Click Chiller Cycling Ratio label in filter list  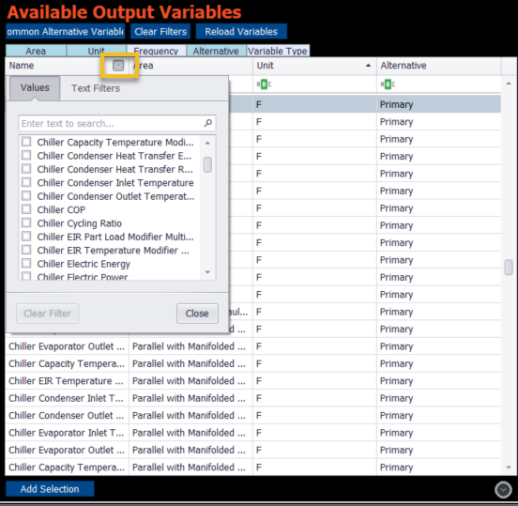point(79,223)
